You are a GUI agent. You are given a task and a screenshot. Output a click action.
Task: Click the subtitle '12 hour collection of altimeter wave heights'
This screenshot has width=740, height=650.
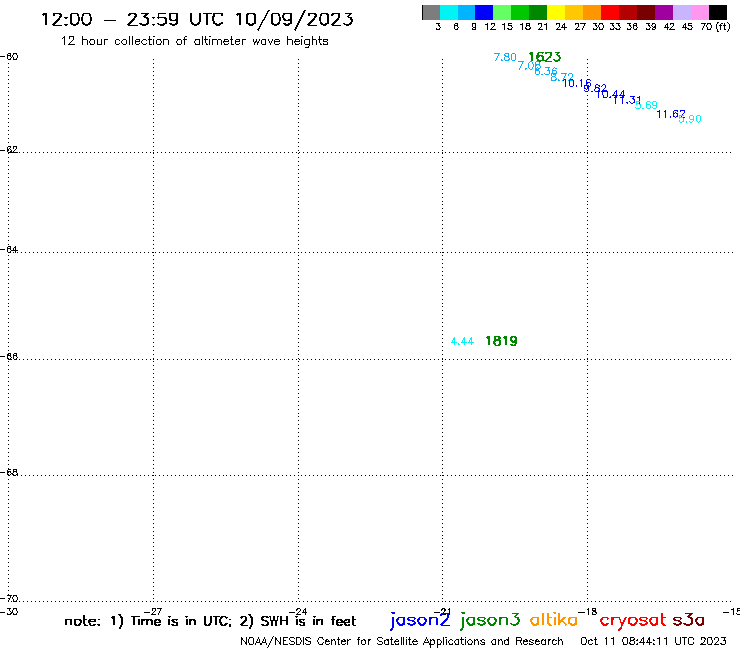pyautogui.click(x=194, y=41)
